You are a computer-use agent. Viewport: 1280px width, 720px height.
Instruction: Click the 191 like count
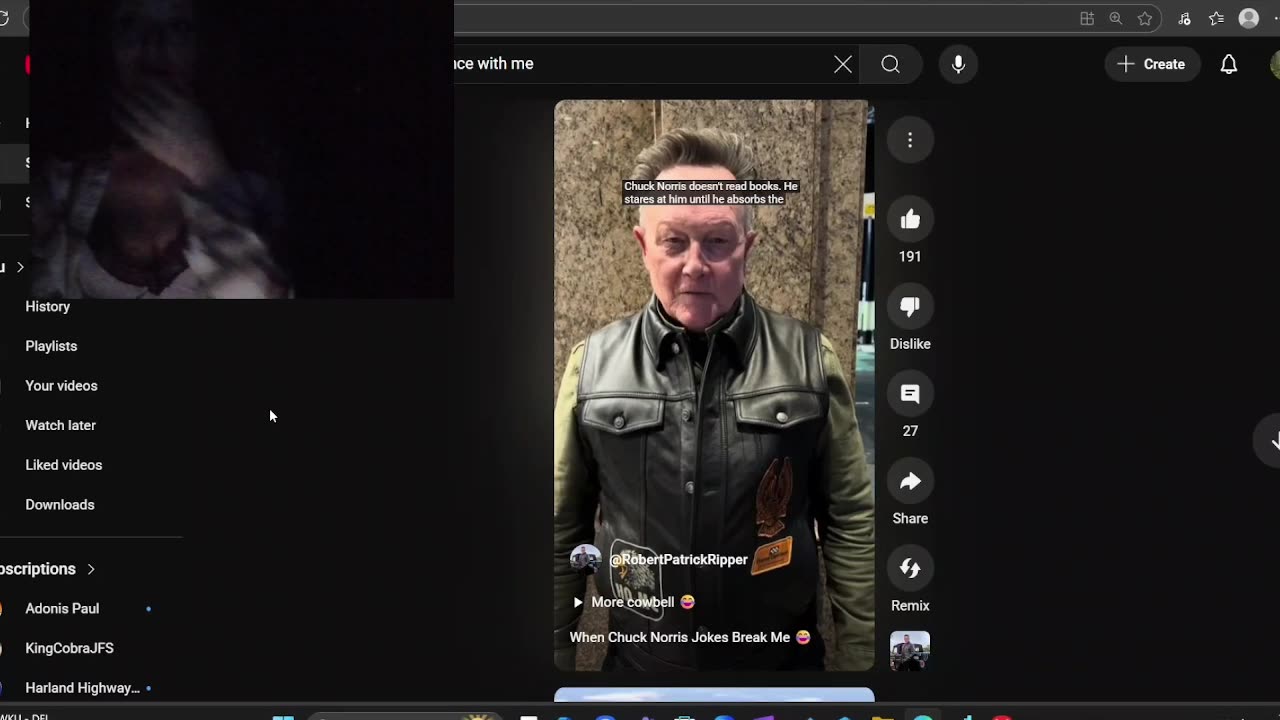pyautogui.click(x=910, y=257)
